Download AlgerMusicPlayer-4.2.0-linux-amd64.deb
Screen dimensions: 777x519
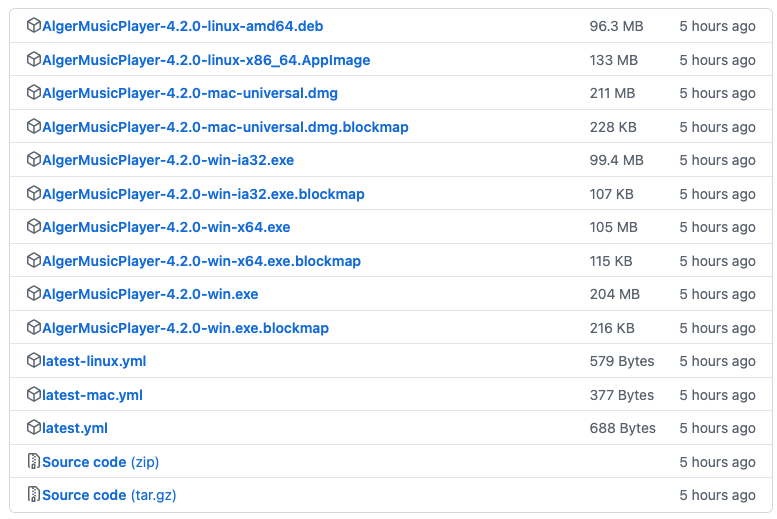tap(182, 26)
